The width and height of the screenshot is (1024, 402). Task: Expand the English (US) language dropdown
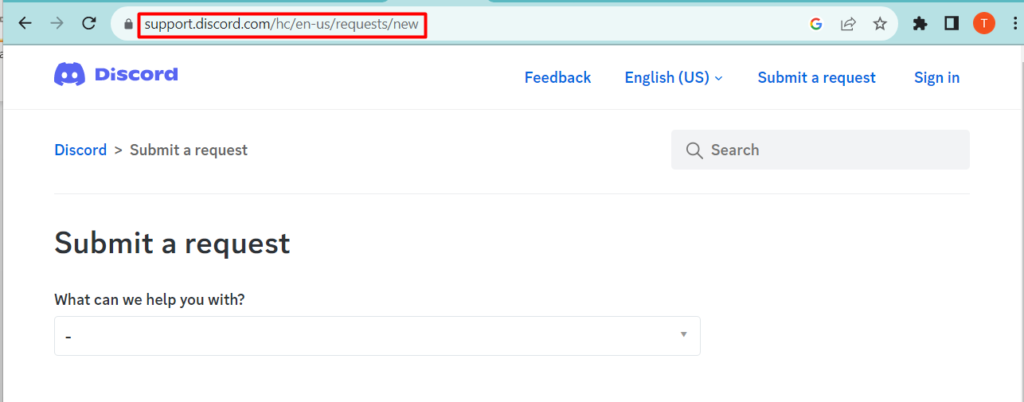(674, 78)
